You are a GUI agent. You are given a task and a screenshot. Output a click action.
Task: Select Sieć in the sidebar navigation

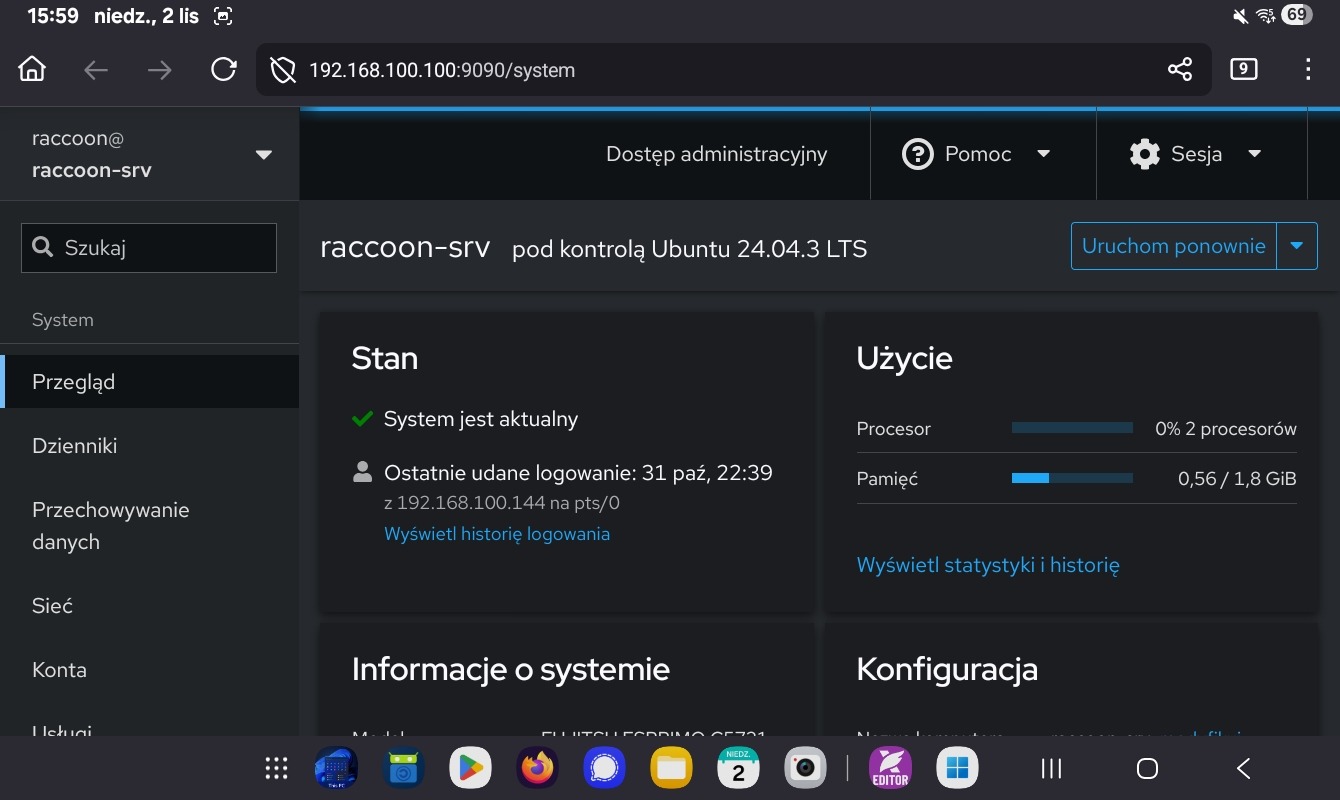[x=52, y=606]
